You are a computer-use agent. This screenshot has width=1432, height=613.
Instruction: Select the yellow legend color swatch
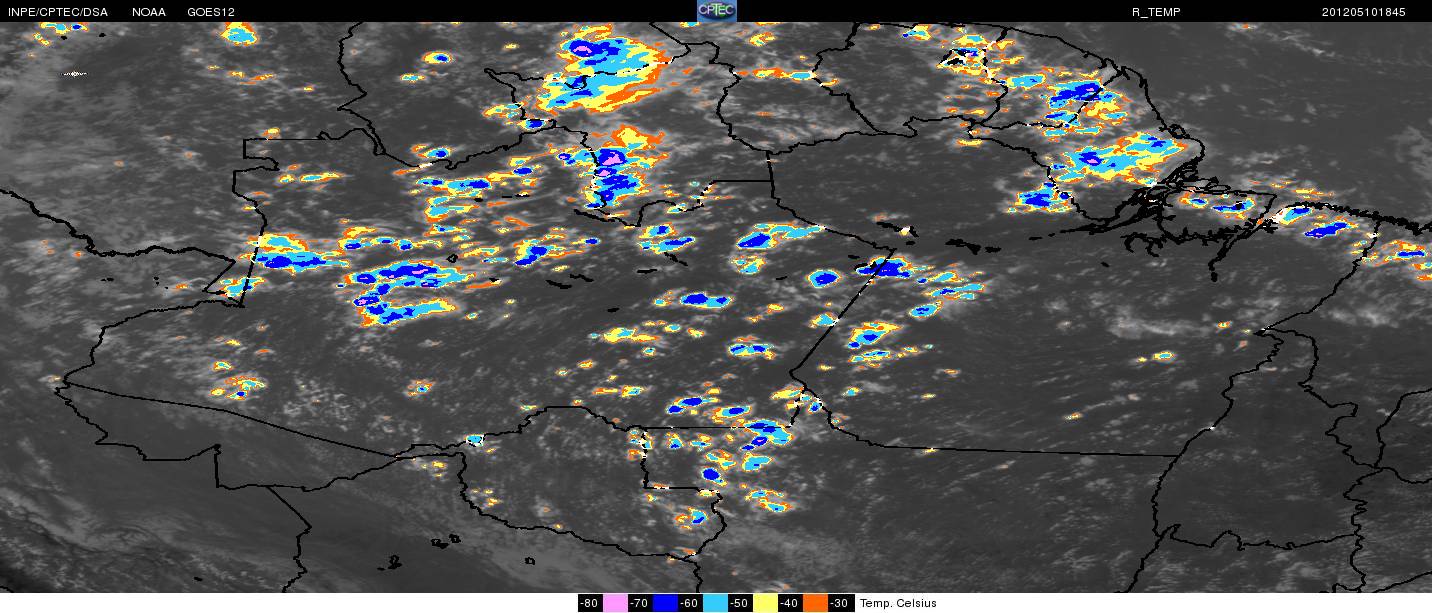[x=765, y=603]
